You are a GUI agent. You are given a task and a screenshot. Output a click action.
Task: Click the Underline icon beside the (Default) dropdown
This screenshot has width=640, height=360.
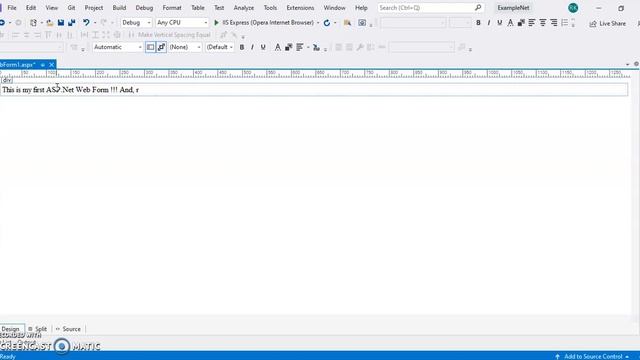click(x=263, y=47)
